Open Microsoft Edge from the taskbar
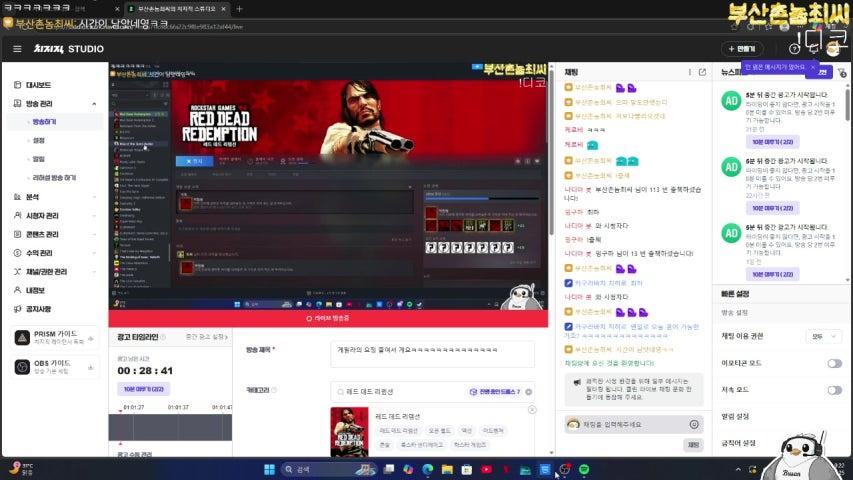Screen dimensions: 853x480 [428, 469]
